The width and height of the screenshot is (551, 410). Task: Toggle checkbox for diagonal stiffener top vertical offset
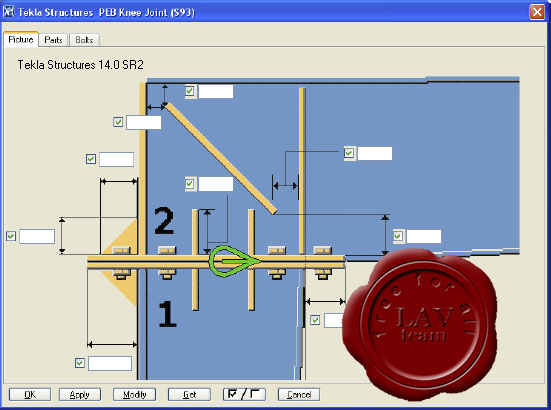pos(190,91)
